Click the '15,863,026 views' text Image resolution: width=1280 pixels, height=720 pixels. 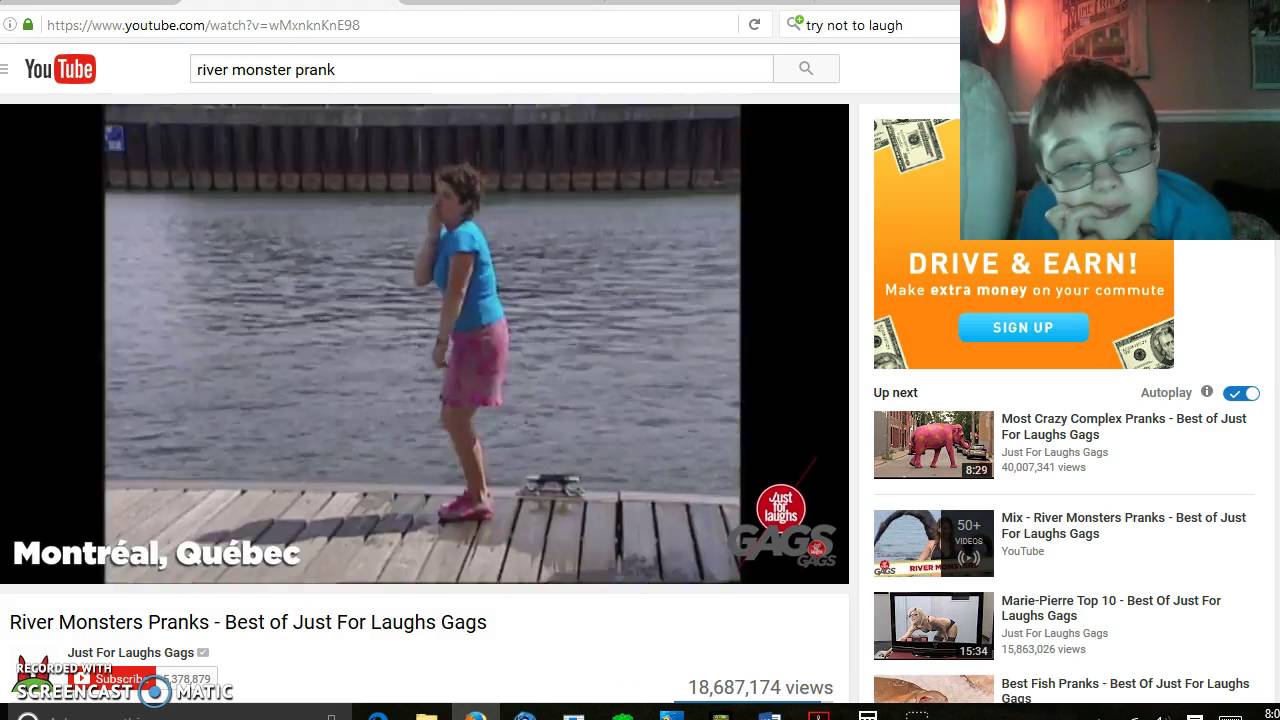tap(1043, 649)
